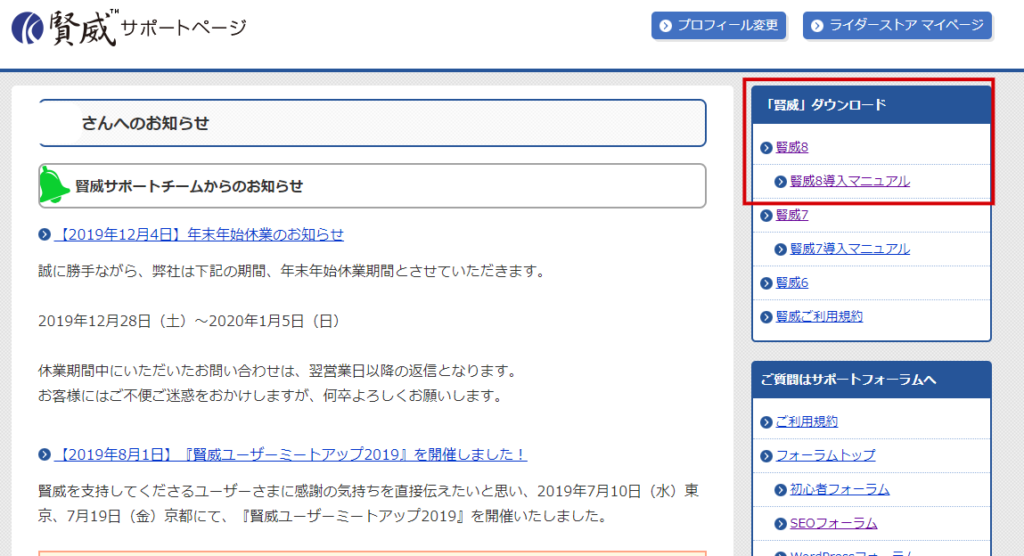Click the green bell notification icon
This screenshot has width=1024, height=556.
pos(54,185)
